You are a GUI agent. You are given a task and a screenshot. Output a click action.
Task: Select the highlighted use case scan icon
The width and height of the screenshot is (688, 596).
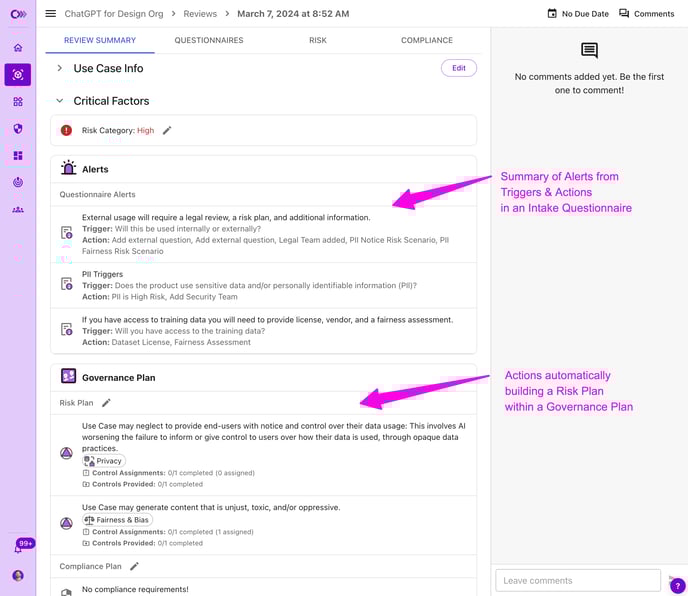coord(18,75)
